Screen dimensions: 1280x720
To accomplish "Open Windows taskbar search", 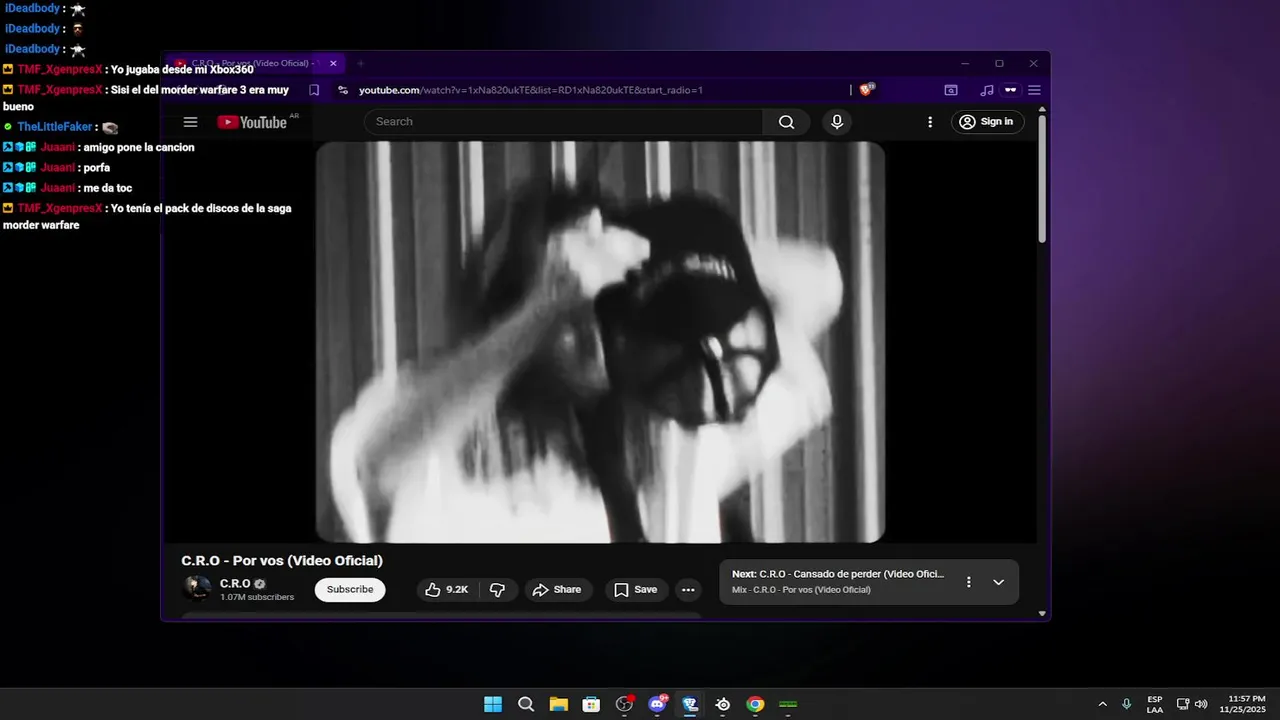I will click(x=526, y=704).
